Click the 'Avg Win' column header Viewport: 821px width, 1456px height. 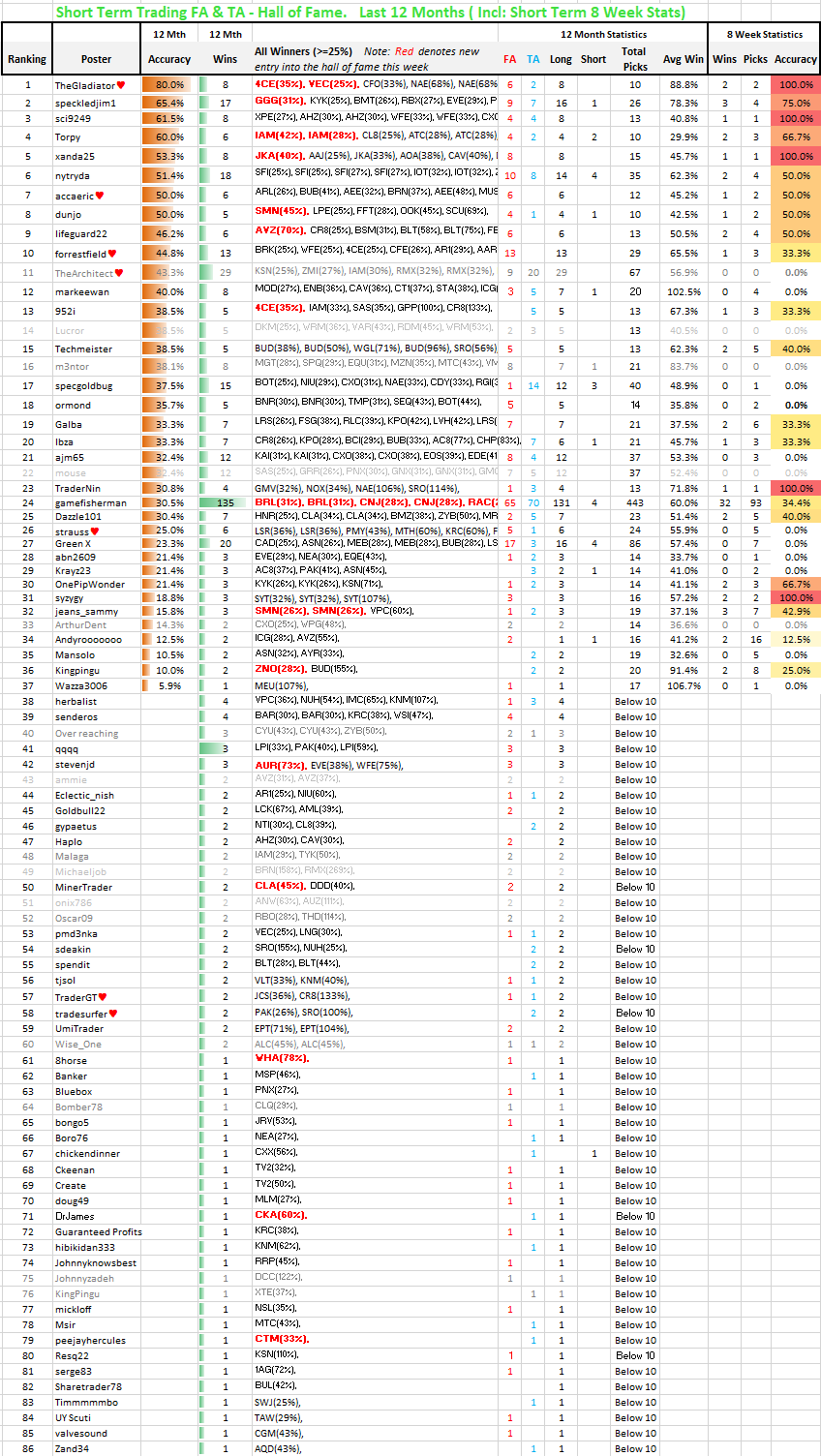pyautogui.click(x=684, y=59)
